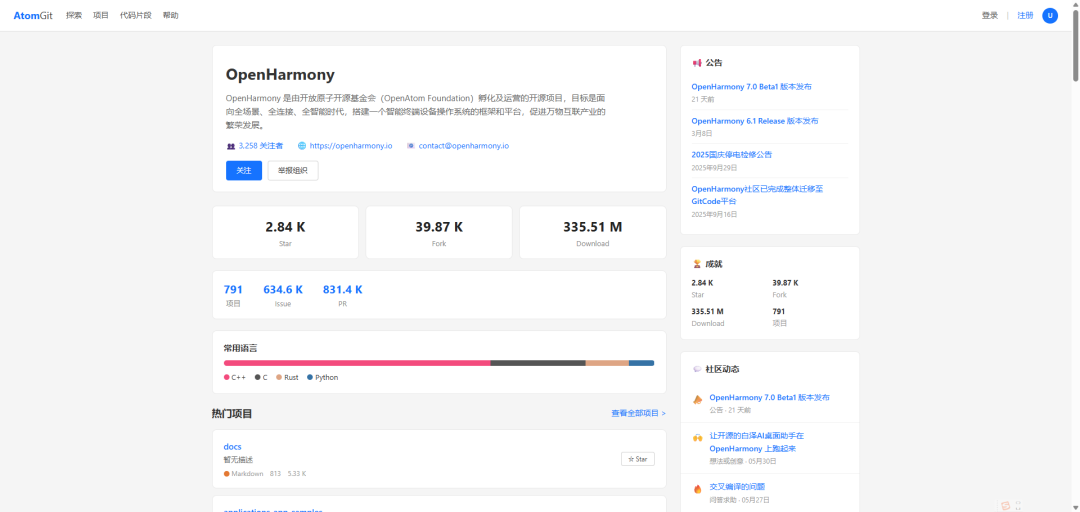Click the trophy icon beside 成就
The width and height of the screenshot is (1080, 512).
(697, 264)
